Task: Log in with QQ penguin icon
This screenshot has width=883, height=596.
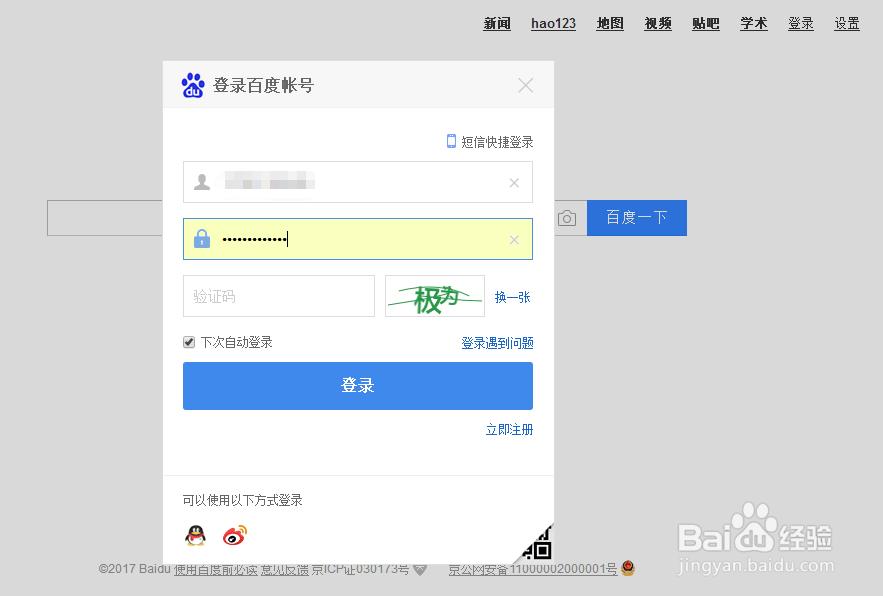Action: tap(195, 535)
